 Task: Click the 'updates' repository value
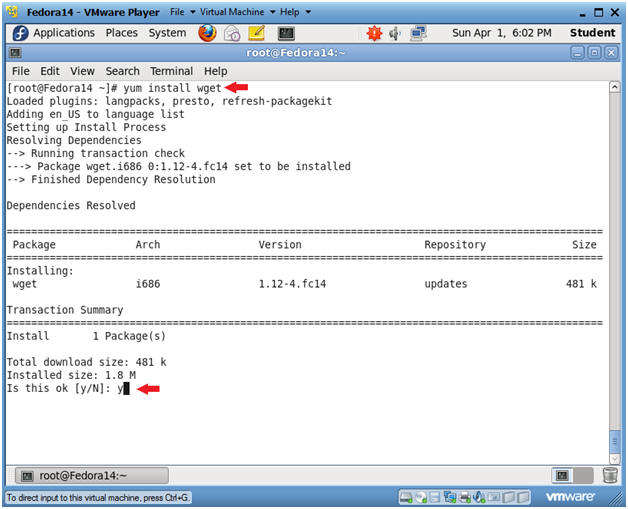pos(446,284)
